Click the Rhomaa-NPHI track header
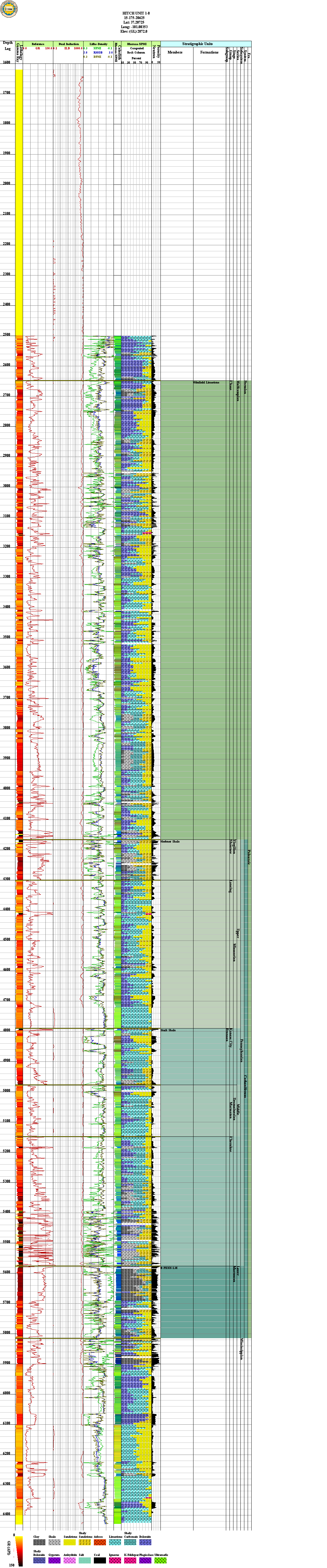Image resolution: width=327 pixels, height=1568 pixels. tap(137, 44)
